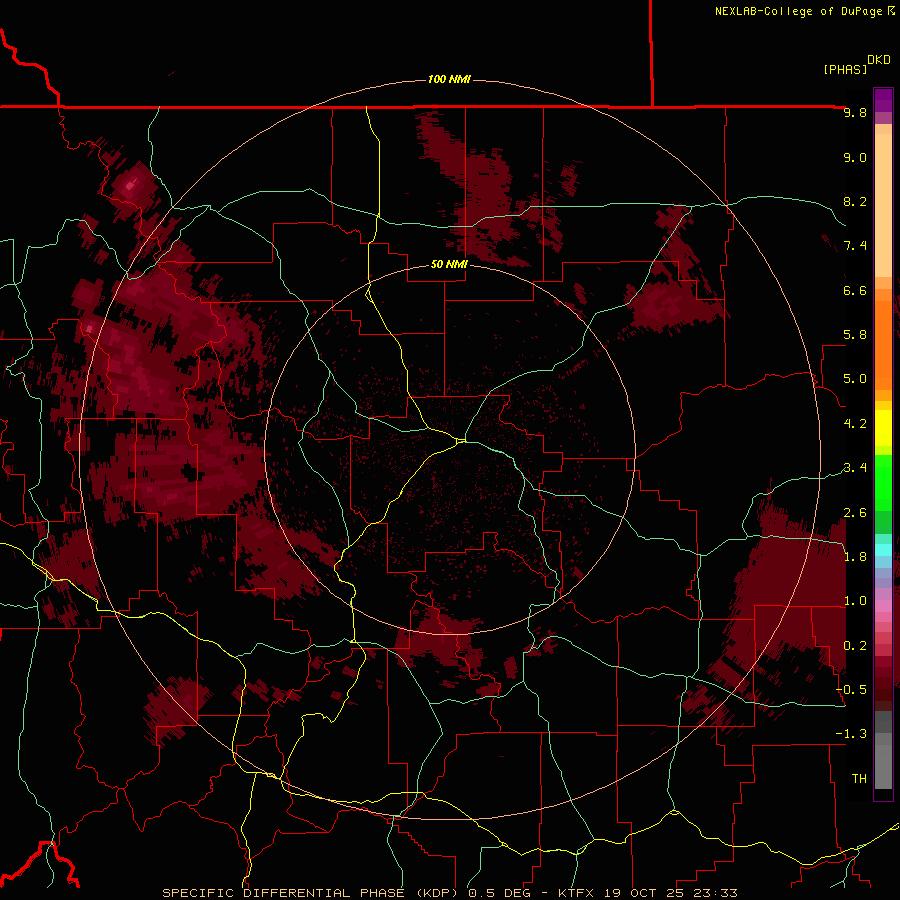Image resolution: width=900 pixels, height=900 pixels.
Task: Click the 5.0 legend value
Action: click(855, 379)
